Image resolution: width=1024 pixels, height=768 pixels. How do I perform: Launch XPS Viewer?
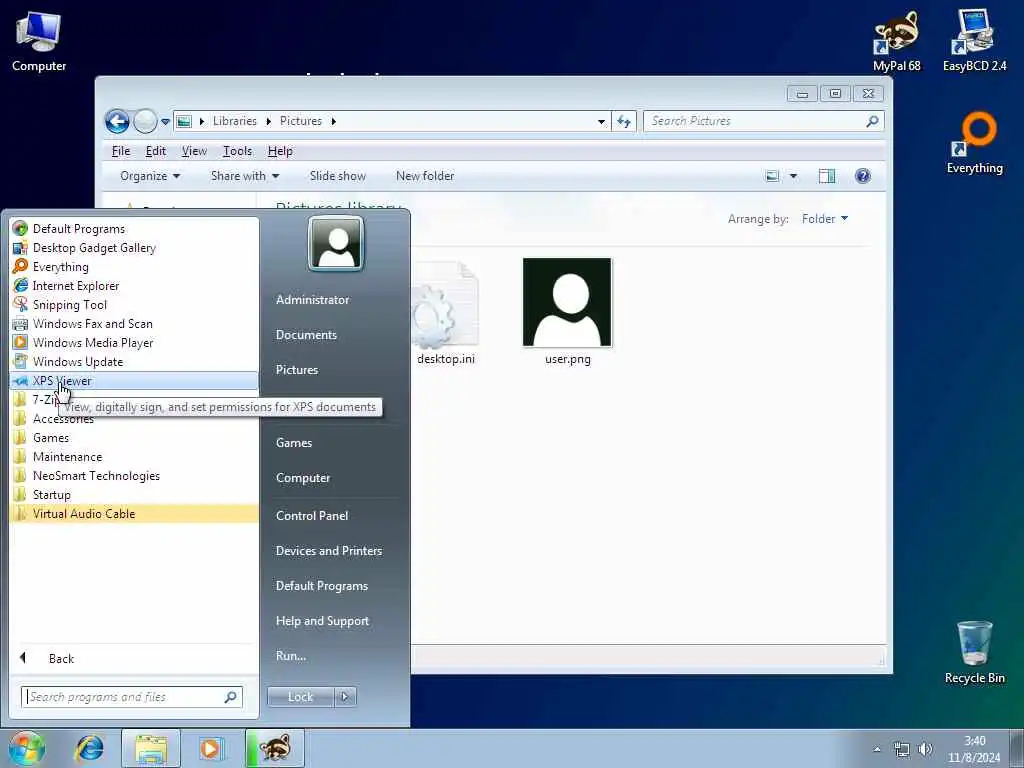coord(134,381)
